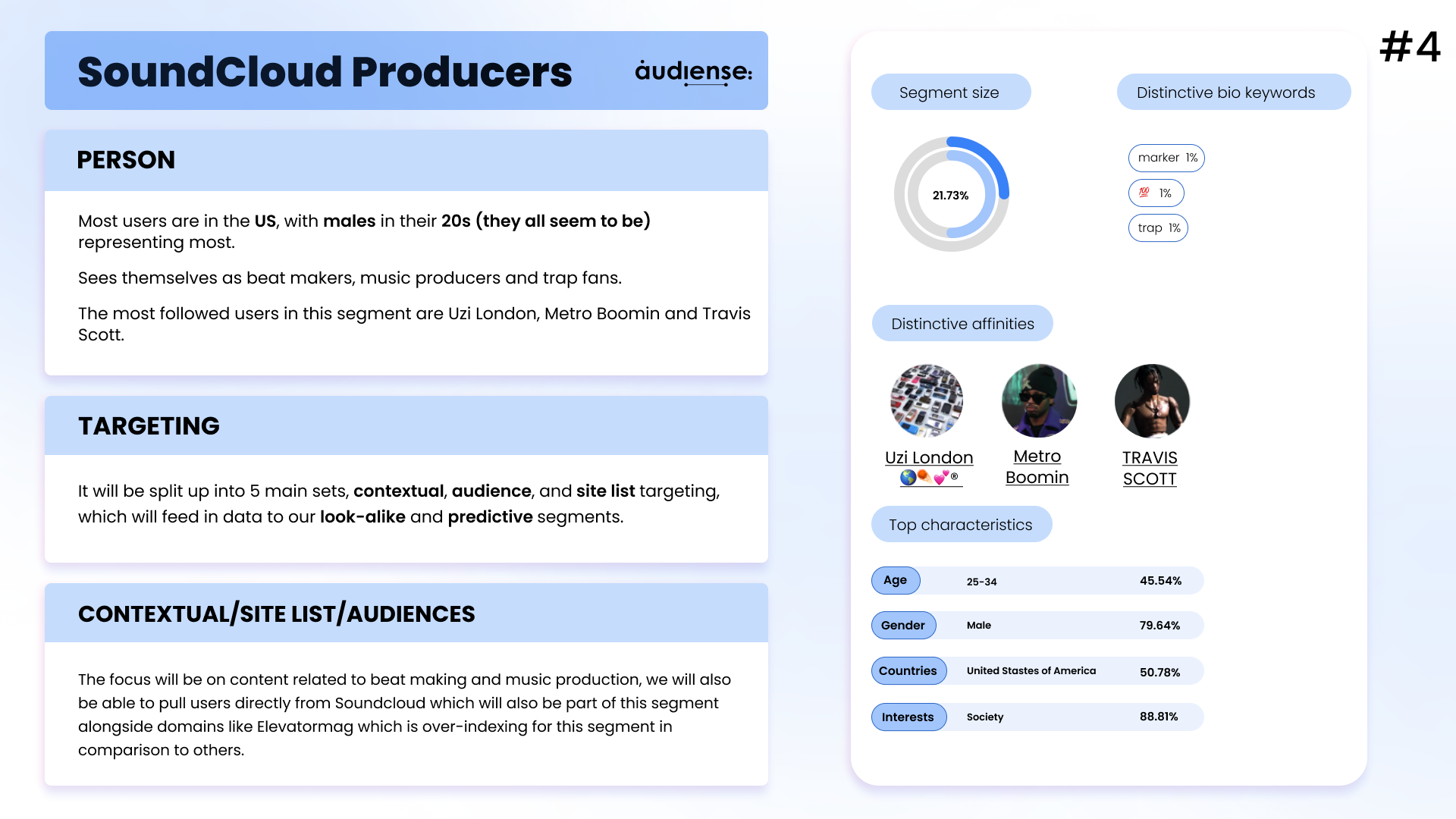The height and width of the screenshot is (819, 1456).
Task: Select the marker 1% keyword chip
Action: point(1166,158)
